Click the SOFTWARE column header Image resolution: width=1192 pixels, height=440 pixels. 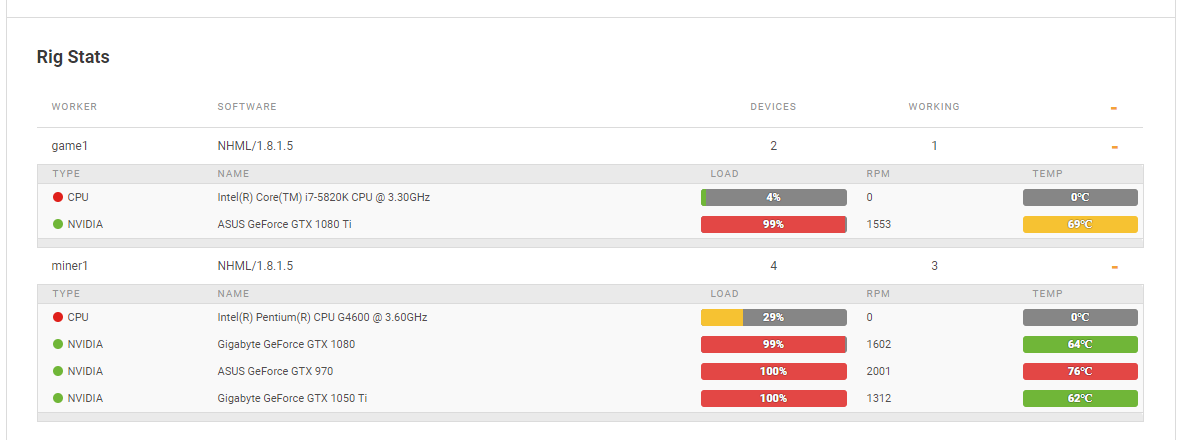[247, 106]
